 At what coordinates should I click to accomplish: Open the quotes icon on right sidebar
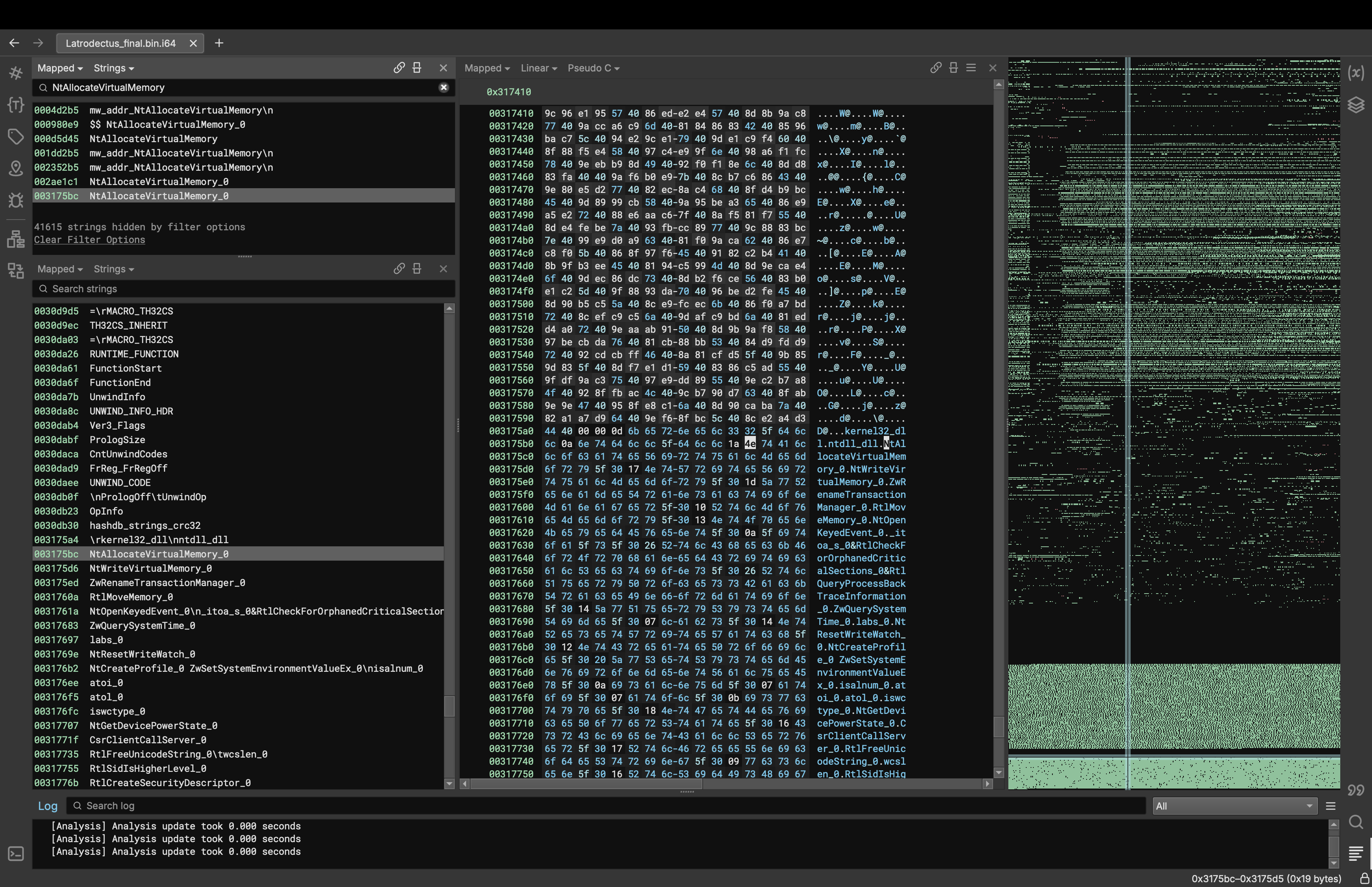point(1356,790)
